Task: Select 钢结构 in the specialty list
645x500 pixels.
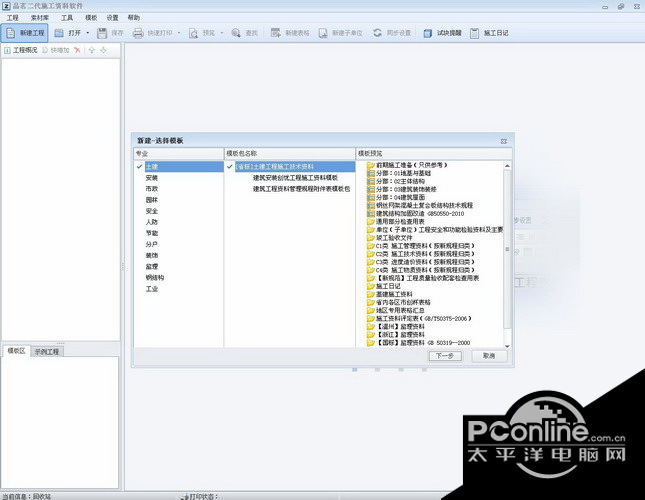Action: coord(155,278)
